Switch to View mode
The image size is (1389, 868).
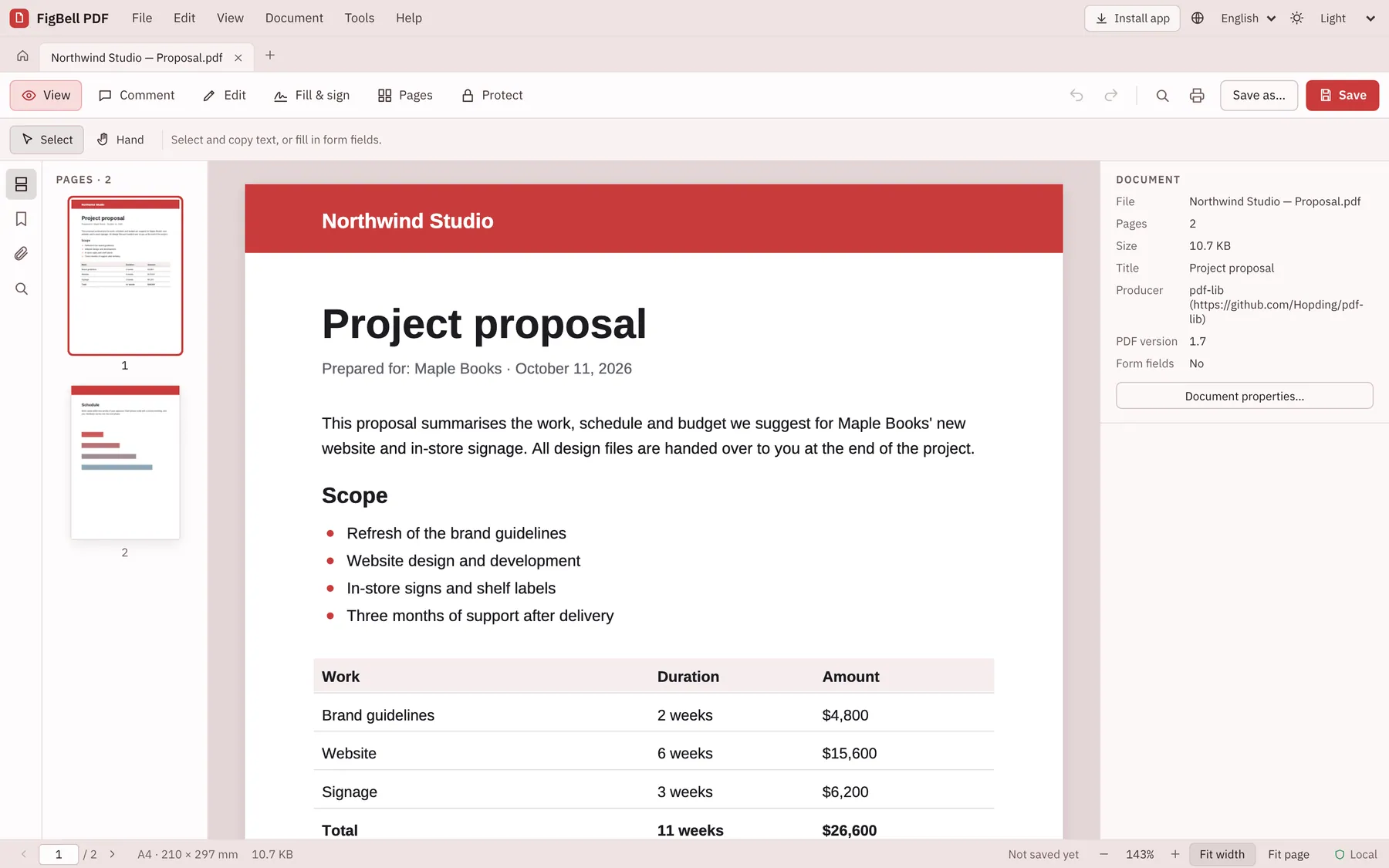pyautogui.click(x=46, y=95)
